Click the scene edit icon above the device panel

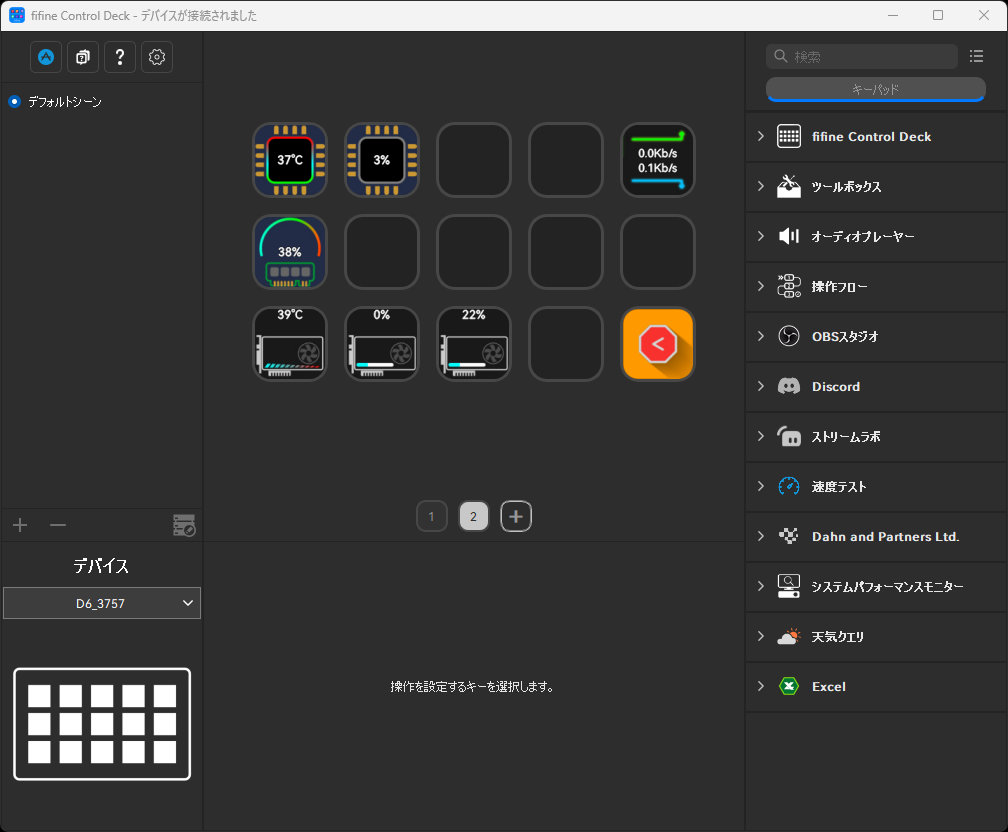(x=184, y=524)
